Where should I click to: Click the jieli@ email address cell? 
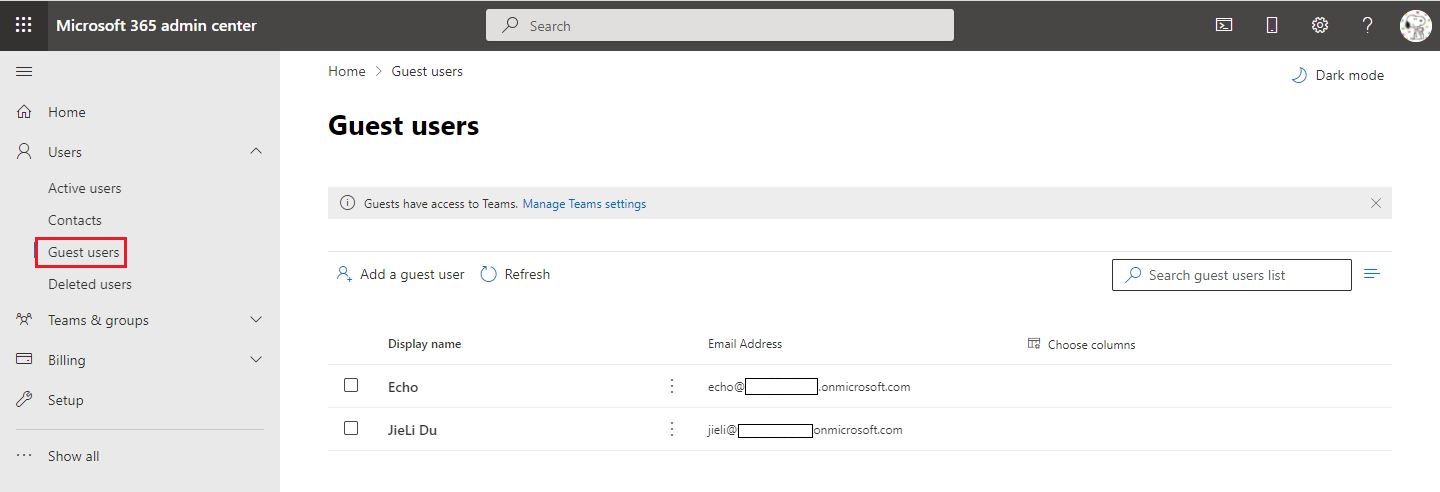805,430
